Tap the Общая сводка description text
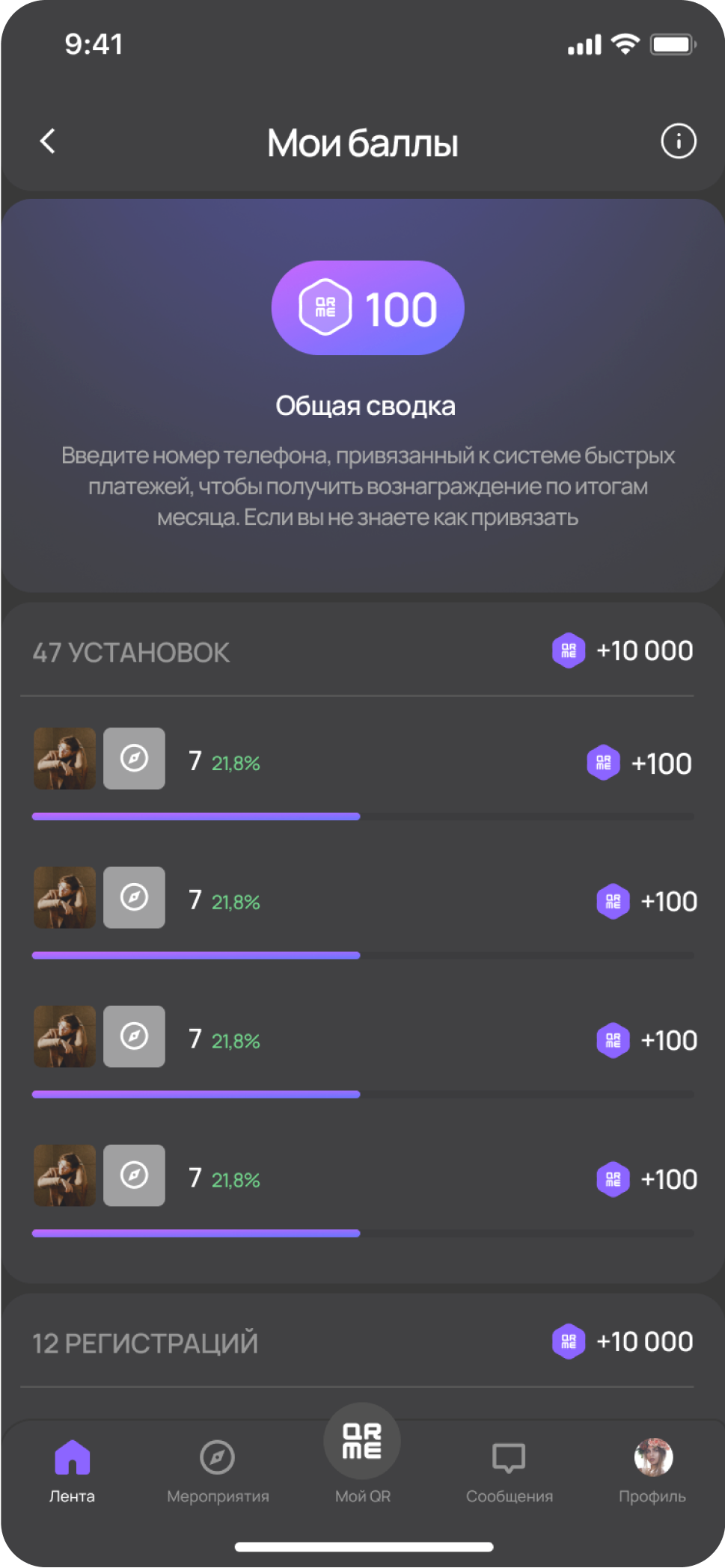 (x=367, y=486)
